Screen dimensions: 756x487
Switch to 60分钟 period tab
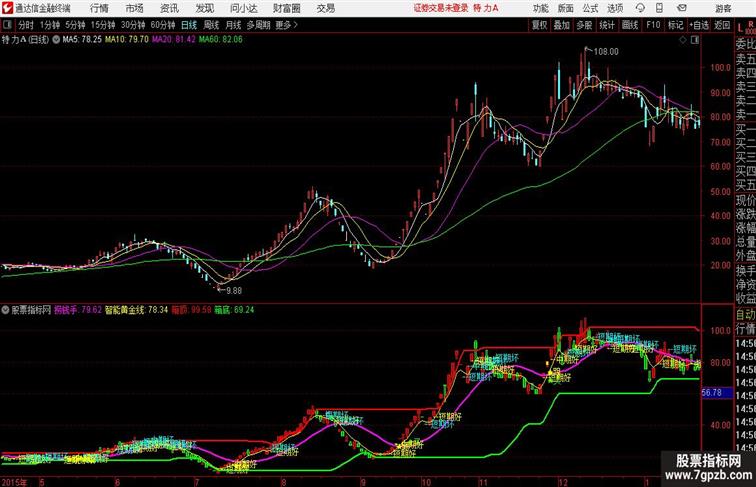(x=162, y=25)
